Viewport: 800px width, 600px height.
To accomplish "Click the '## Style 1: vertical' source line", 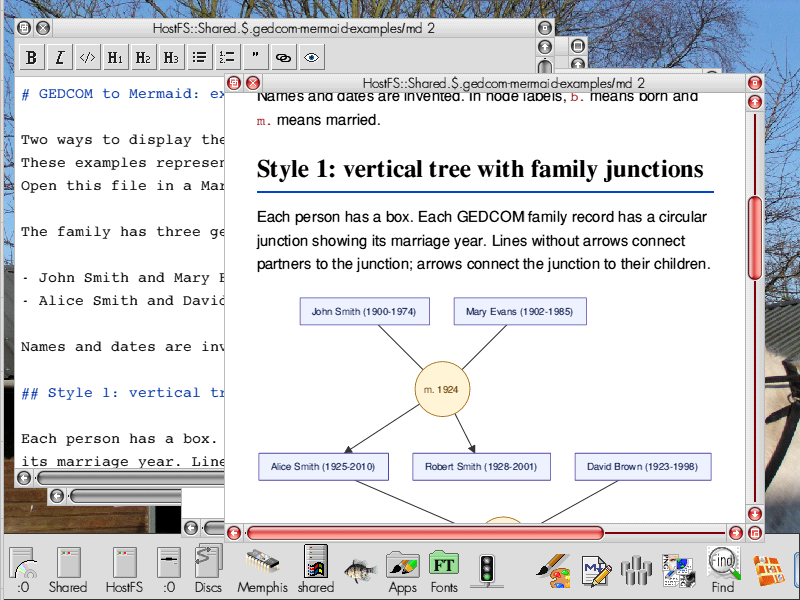I will coord(122,393).
